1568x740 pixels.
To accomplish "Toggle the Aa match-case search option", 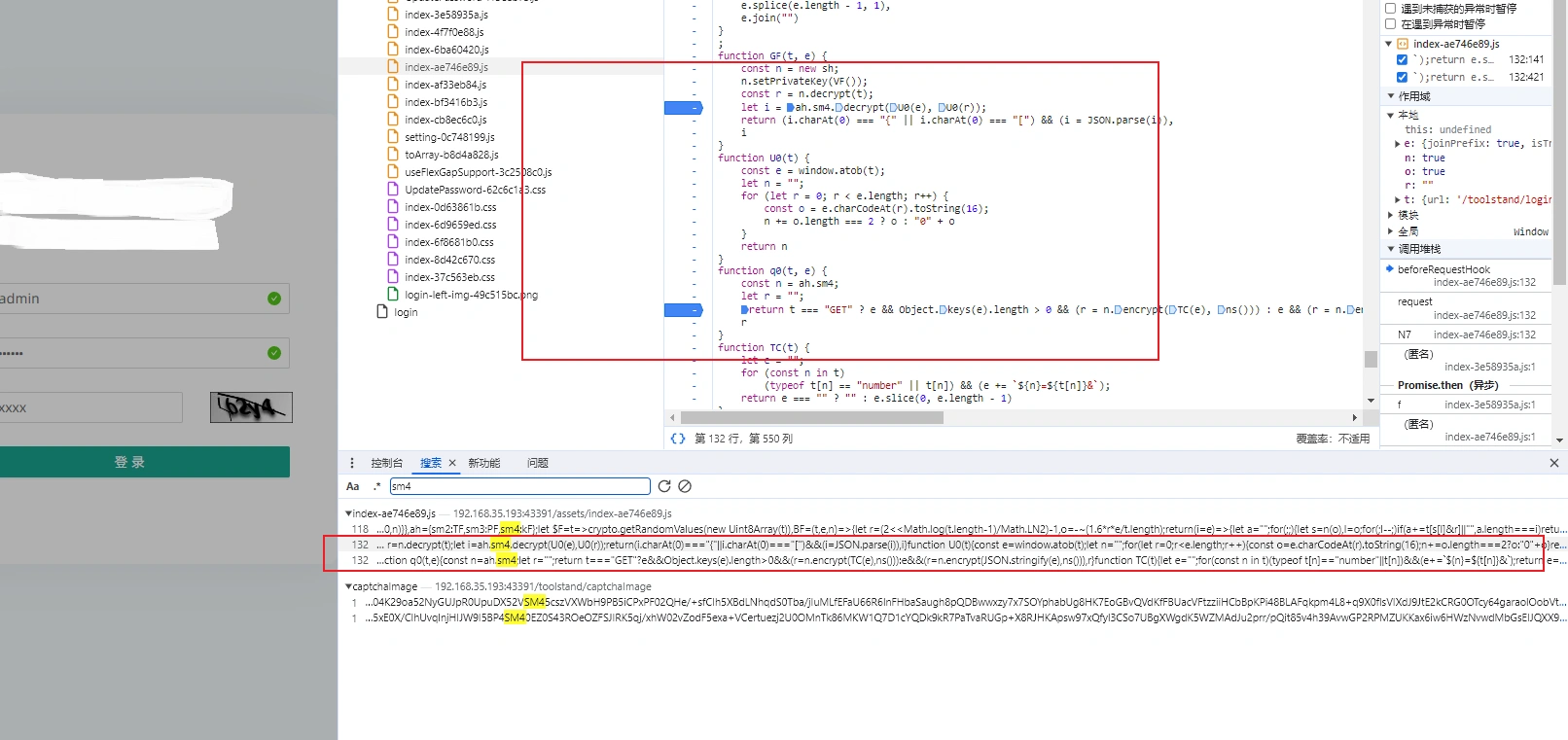I will tap(353, 486).
